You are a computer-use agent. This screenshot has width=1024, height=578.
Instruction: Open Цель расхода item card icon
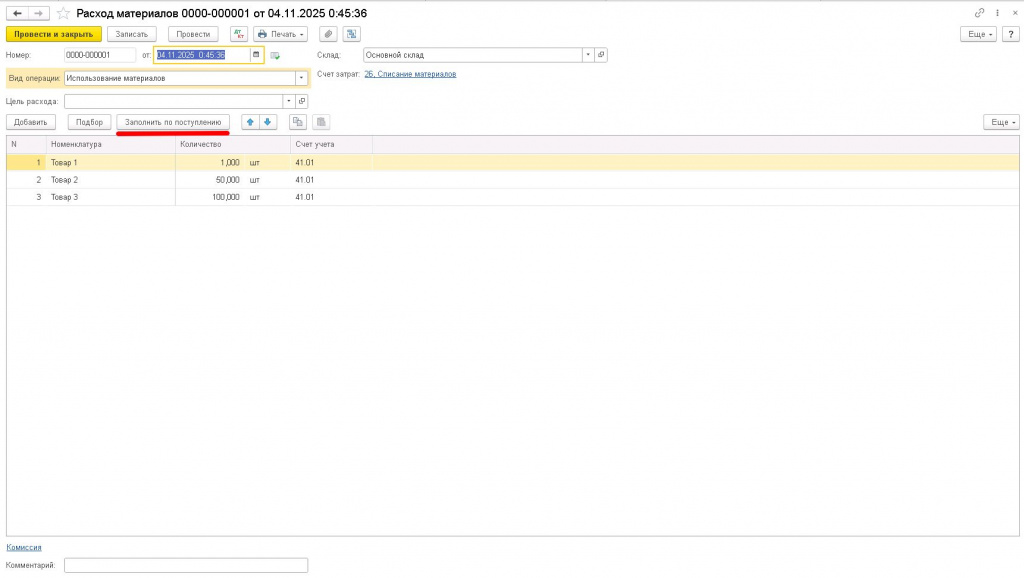click(x=302, y=101)
